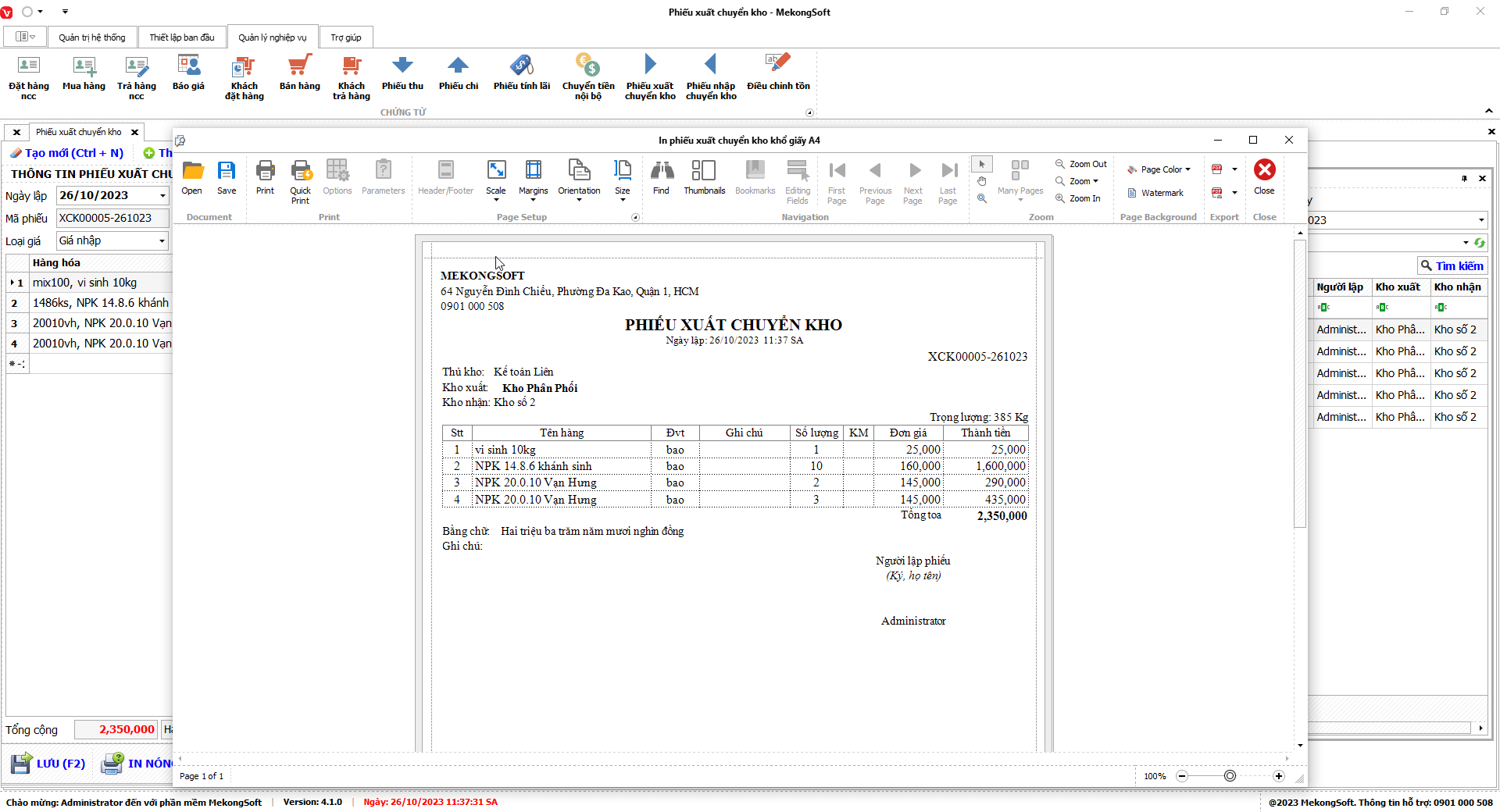Screen dimensions: 1500x812
Task: Click the LƯU (F2) save button
Action: coord(48,763)
